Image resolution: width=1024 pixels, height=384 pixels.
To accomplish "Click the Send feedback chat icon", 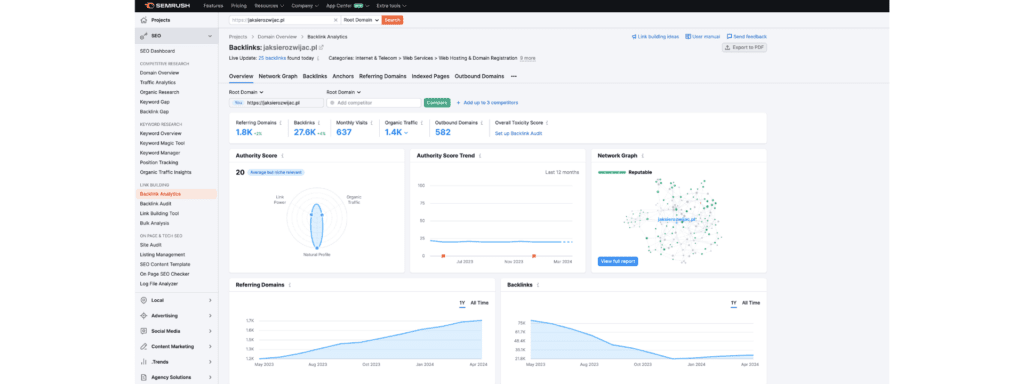I will (729, 37).
